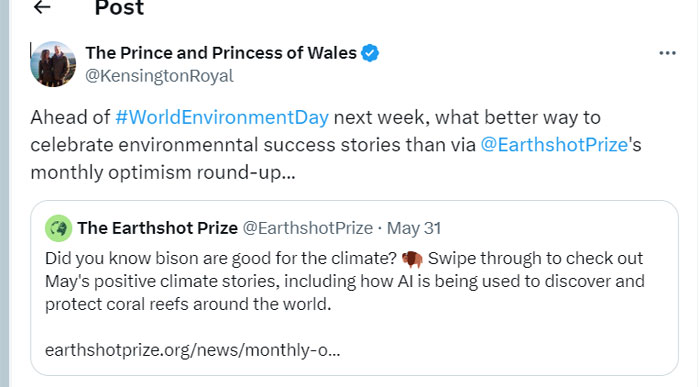700x387 pixels.
Task: Open the @EarthshotPrize mention link
Action: (x=554, y=145)
